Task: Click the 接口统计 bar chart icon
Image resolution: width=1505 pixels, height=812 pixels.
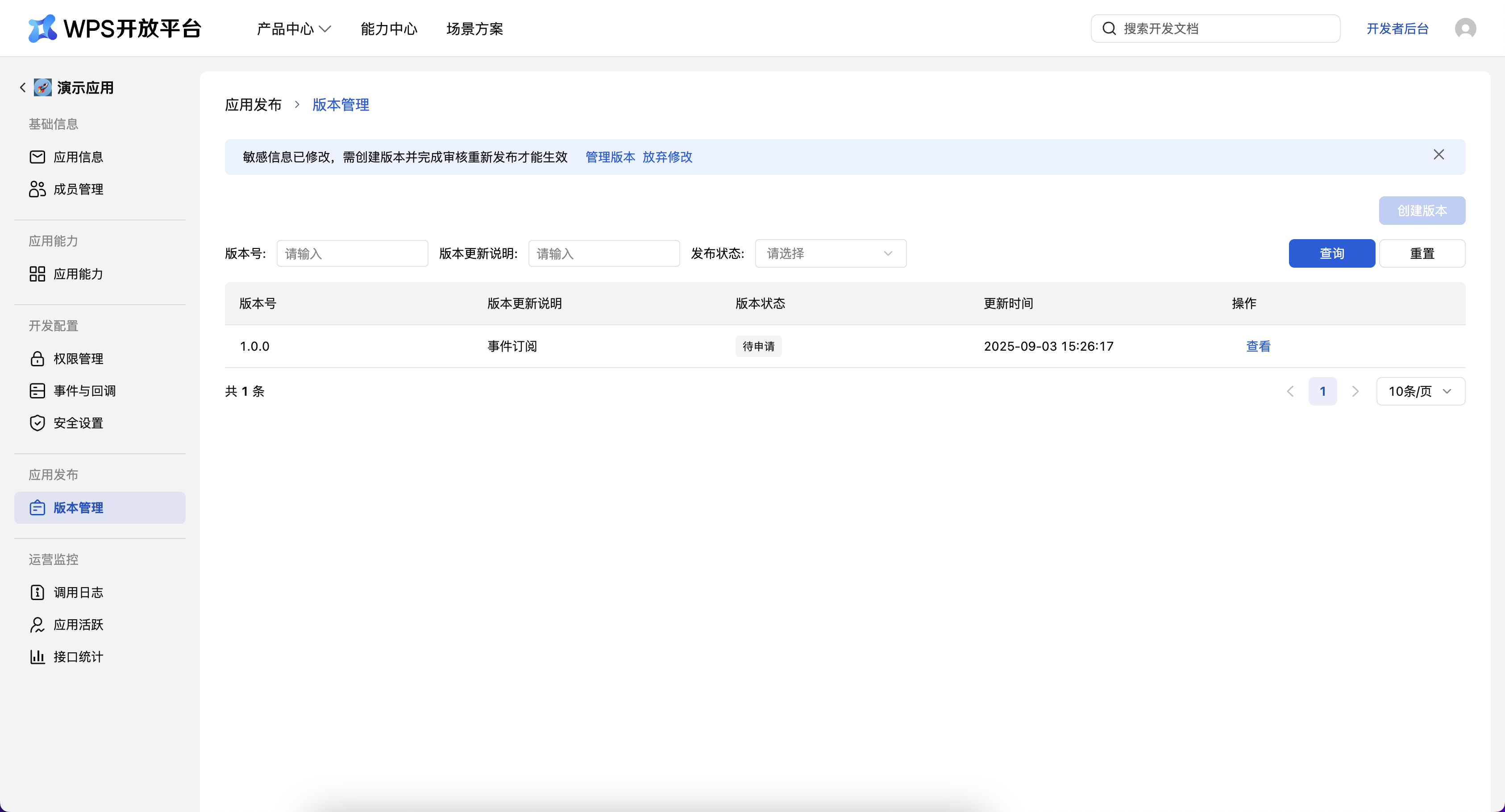Action: pos(37,656)
